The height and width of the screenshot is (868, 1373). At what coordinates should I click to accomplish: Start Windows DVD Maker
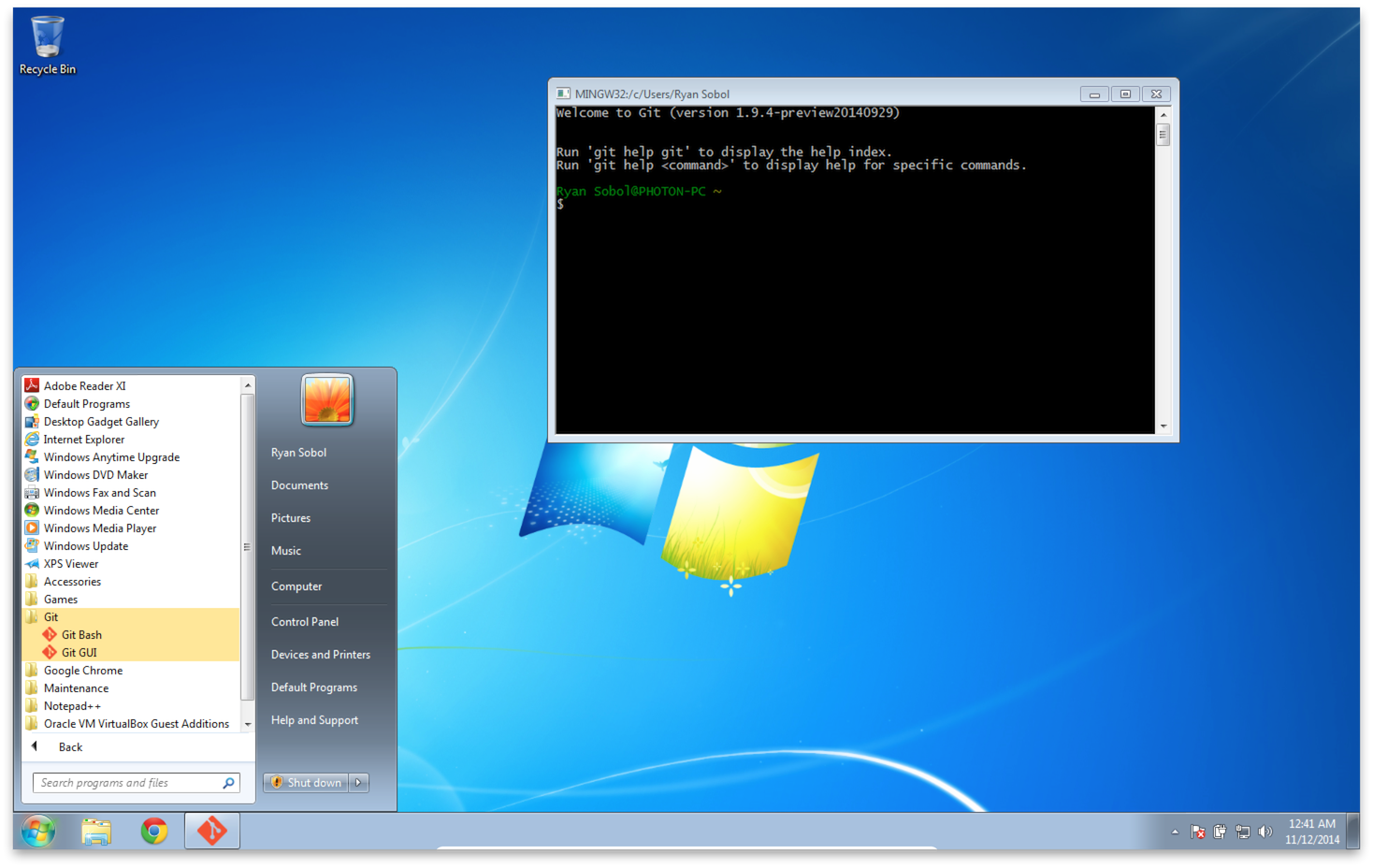coord(130,475)
